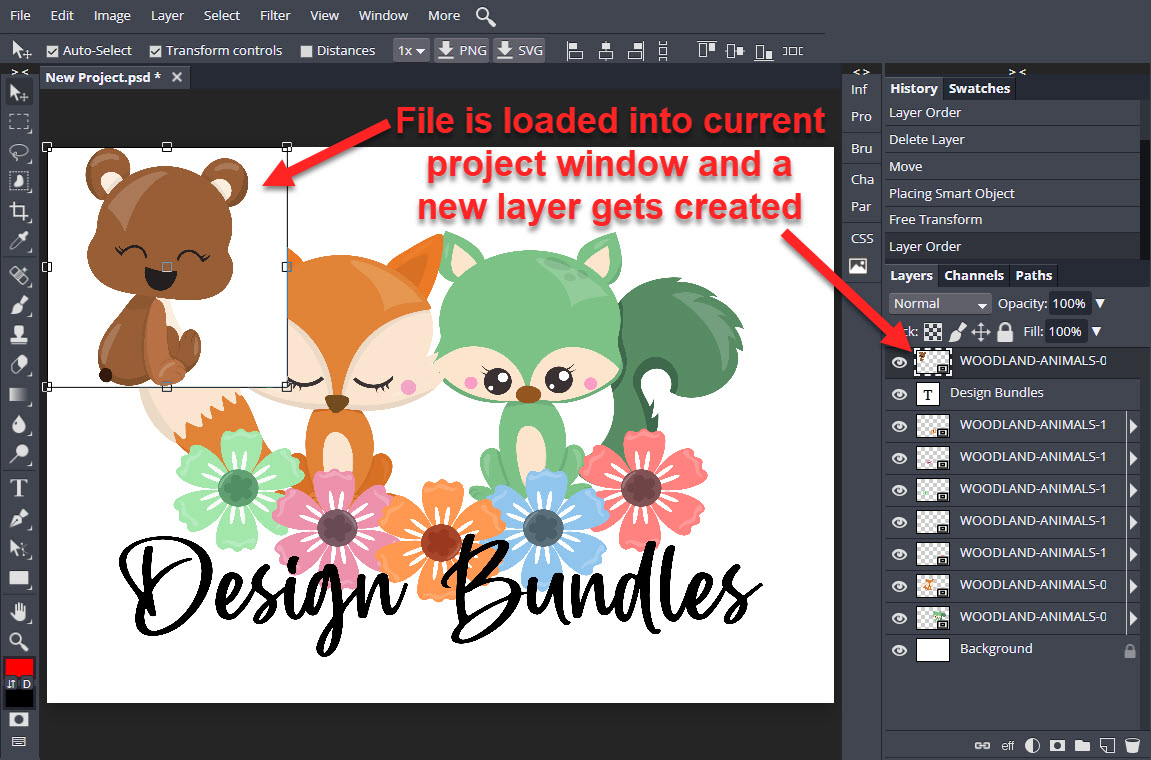Select the Crop tool
Screen dimensions: 1151x760
pos(19,211)
